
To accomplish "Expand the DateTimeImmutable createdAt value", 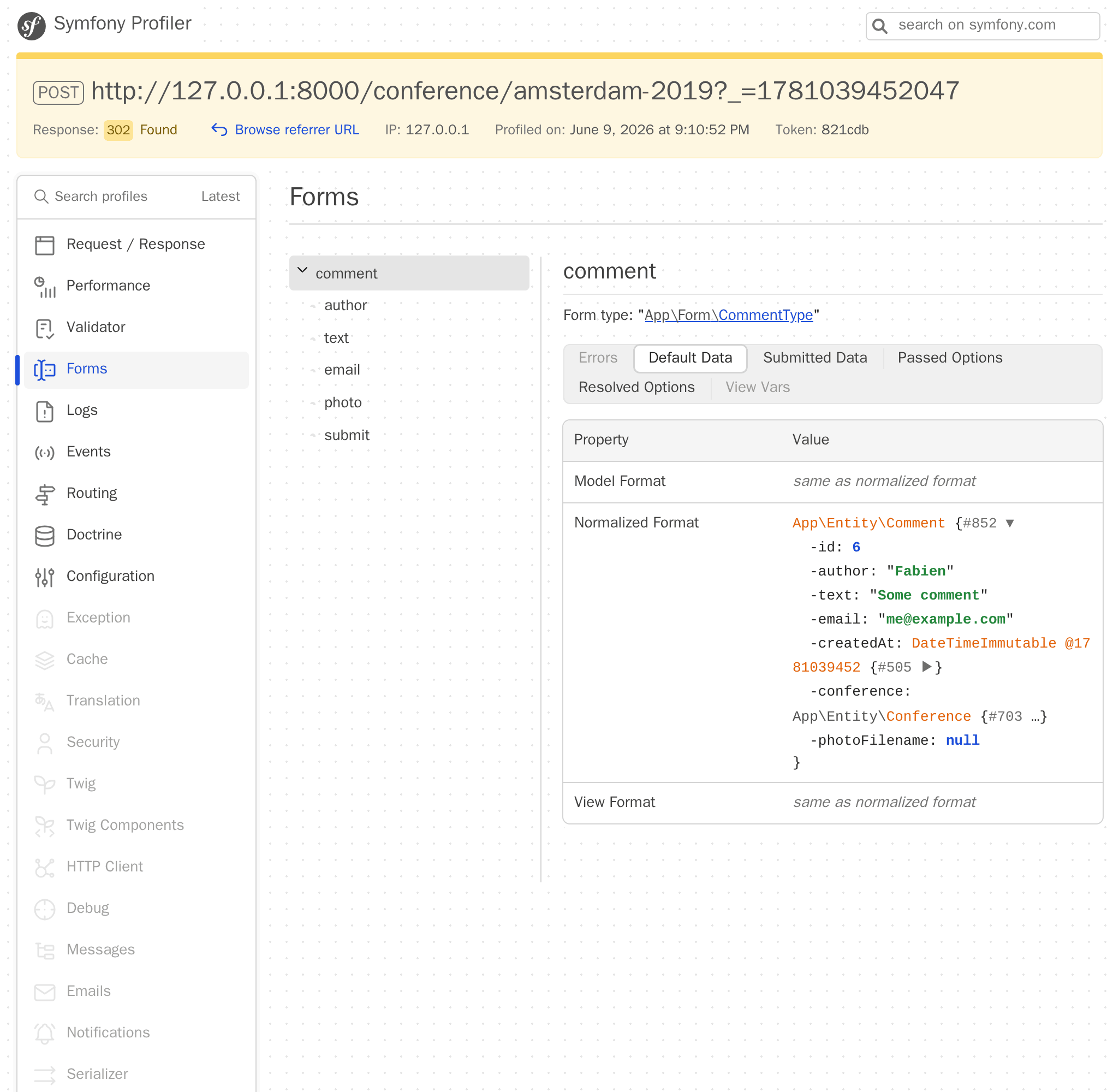I will point(926,667).
